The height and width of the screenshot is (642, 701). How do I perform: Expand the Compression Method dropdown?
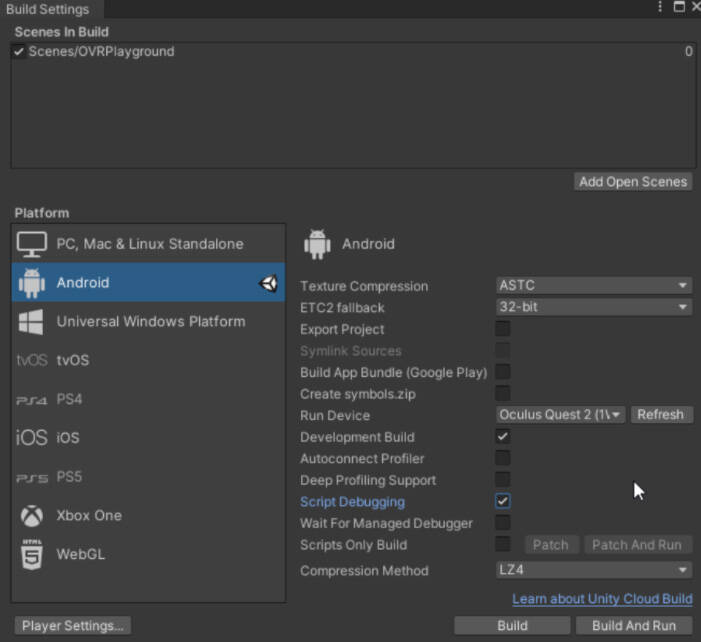594,570
